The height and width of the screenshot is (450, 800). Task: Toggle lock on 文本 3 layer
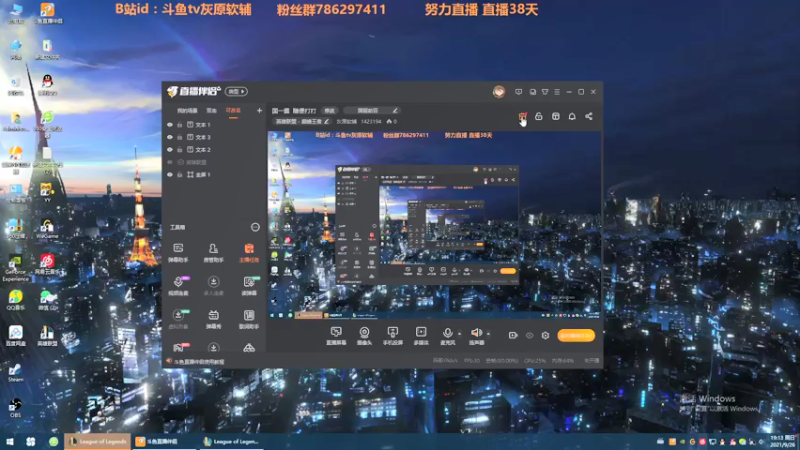180,137
